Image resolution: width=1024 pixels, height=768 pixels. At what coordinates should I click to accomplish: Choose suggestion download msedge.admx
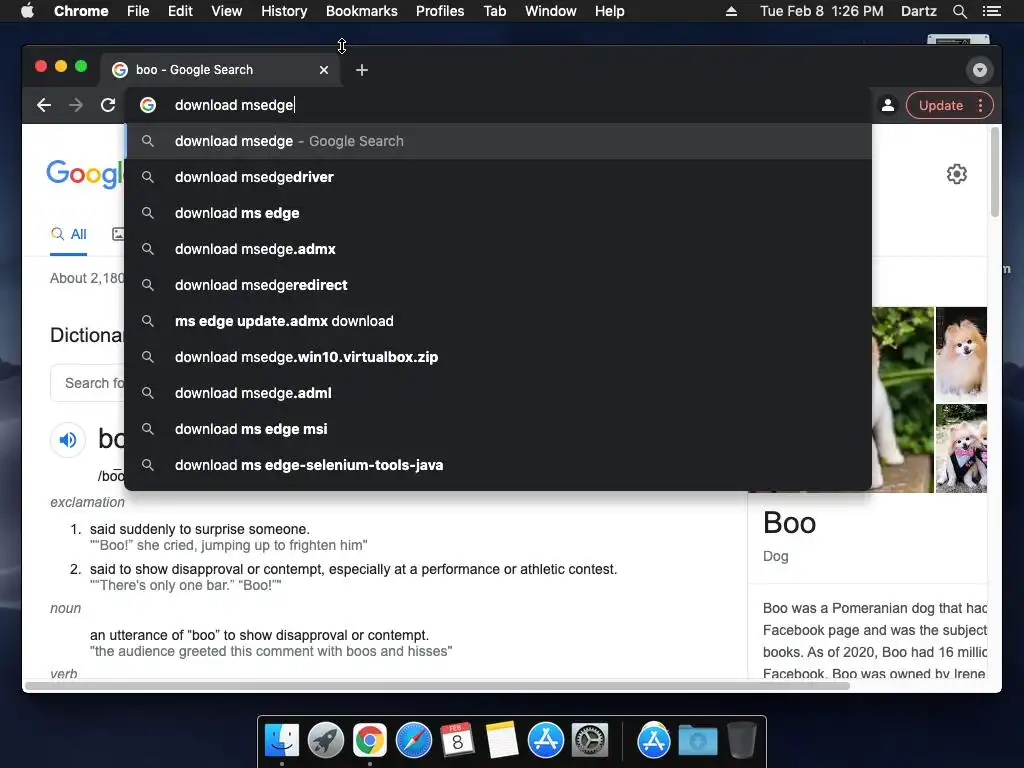coord(498,249)
